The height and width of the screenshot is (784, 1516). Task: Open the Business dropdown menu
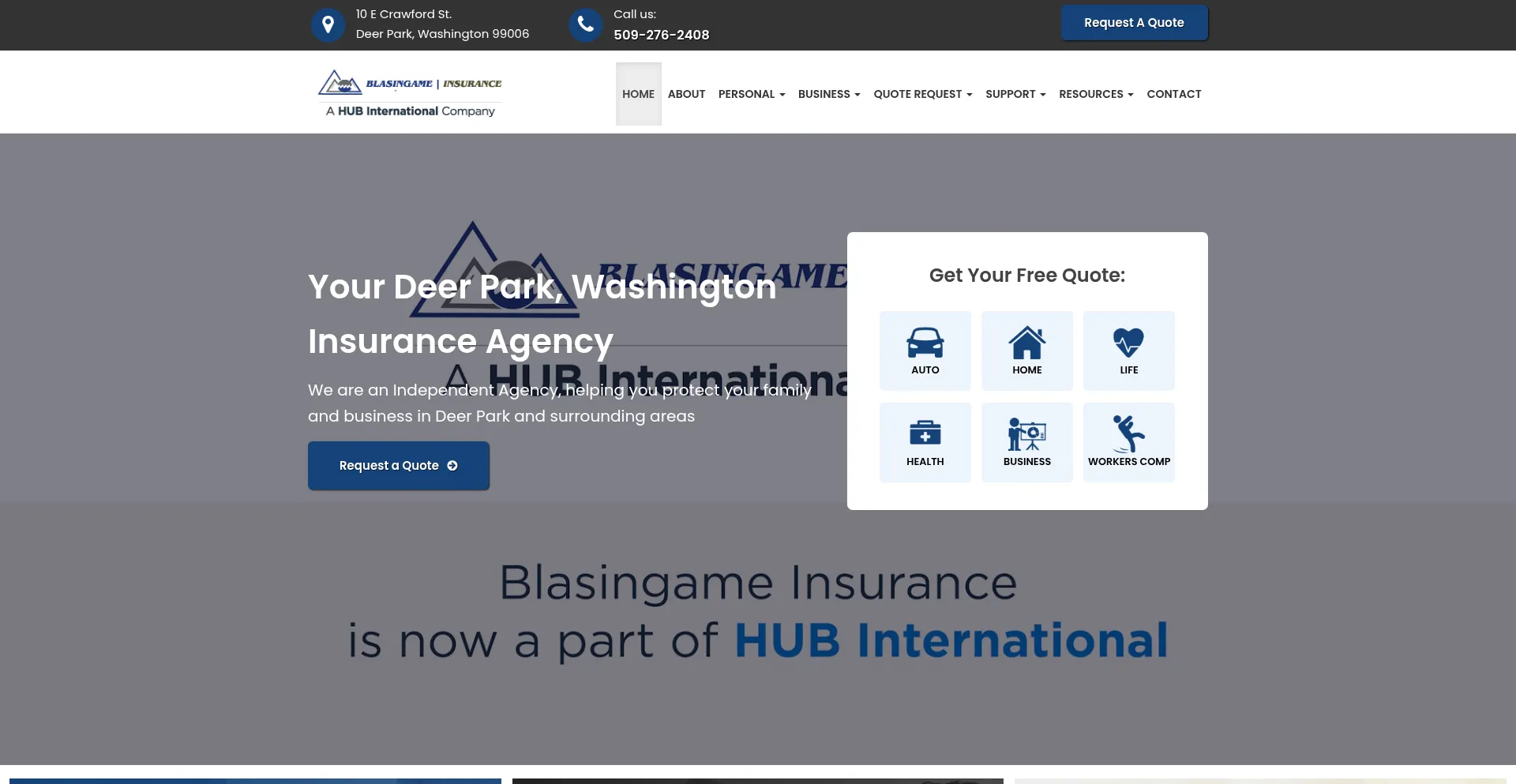tap(829, 94)
